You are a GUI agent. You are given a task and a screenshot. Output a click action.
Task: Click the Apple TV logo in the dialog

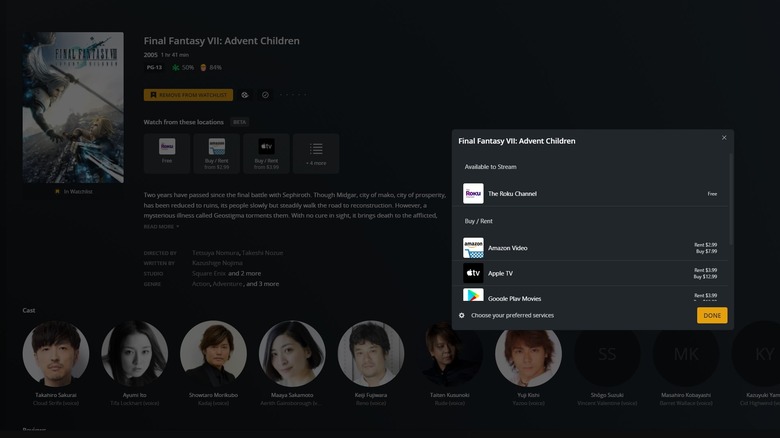tap(473, 272)
